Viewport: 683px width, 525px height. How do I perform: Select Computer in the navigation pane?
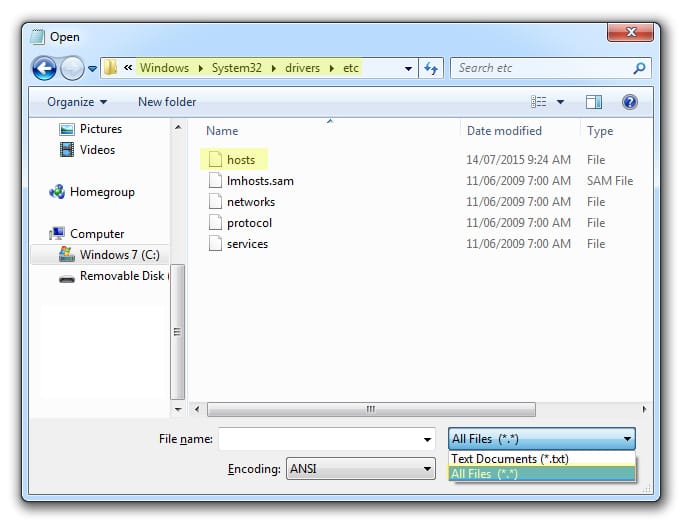coord(97,234)
